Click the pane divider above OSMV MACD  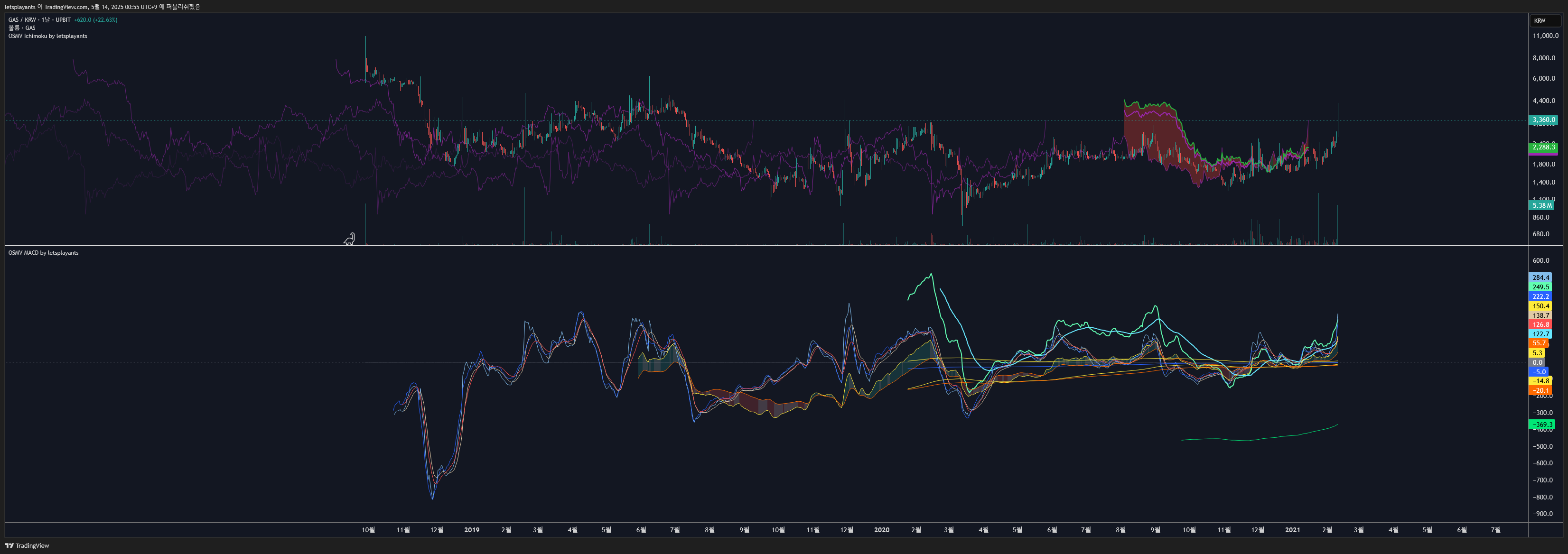(766, 246)
